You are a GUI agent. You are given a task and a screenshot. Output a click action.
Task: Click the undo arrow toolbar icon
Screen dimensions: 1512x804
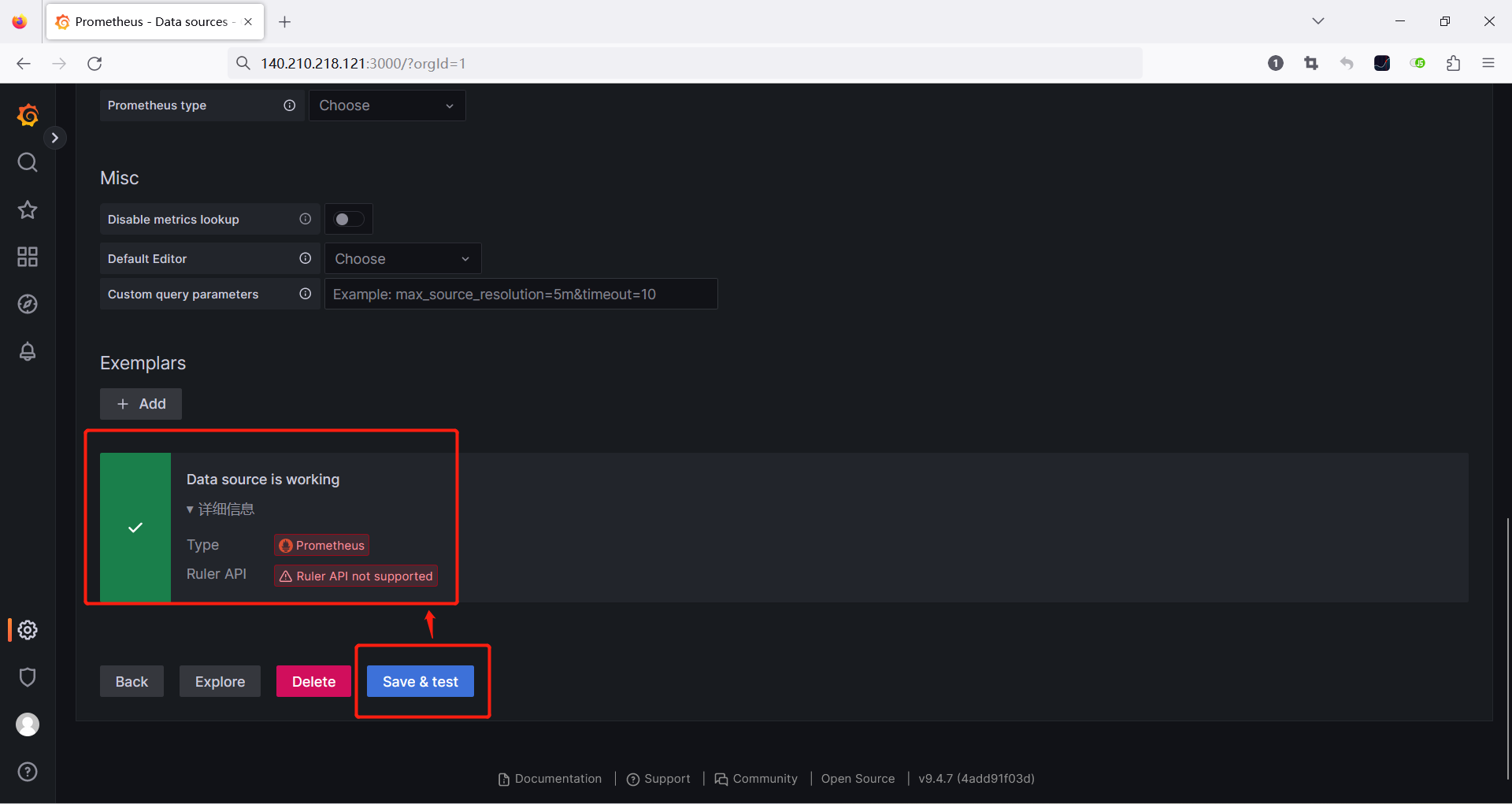coord(1347,64)
